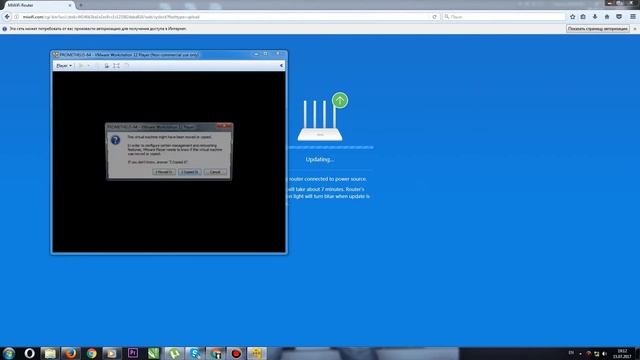
Task: Click the question mark icon in dialog
Action: (116, 140)
